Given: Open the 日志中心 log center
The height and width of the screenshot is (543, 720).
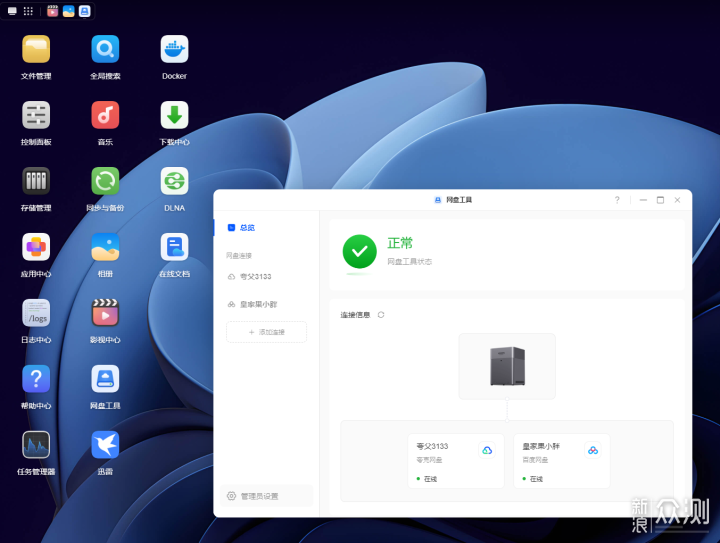Looking at the screenshot, I should pyautogui.click(x=36, y=313).
